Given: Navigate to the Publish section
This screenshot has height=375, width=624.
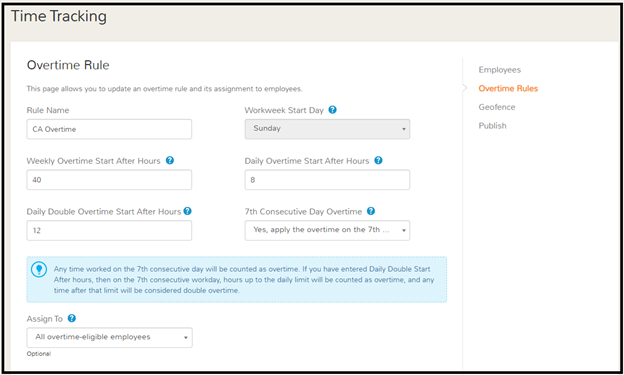Looking at the screenshot, I should point(492,126).
